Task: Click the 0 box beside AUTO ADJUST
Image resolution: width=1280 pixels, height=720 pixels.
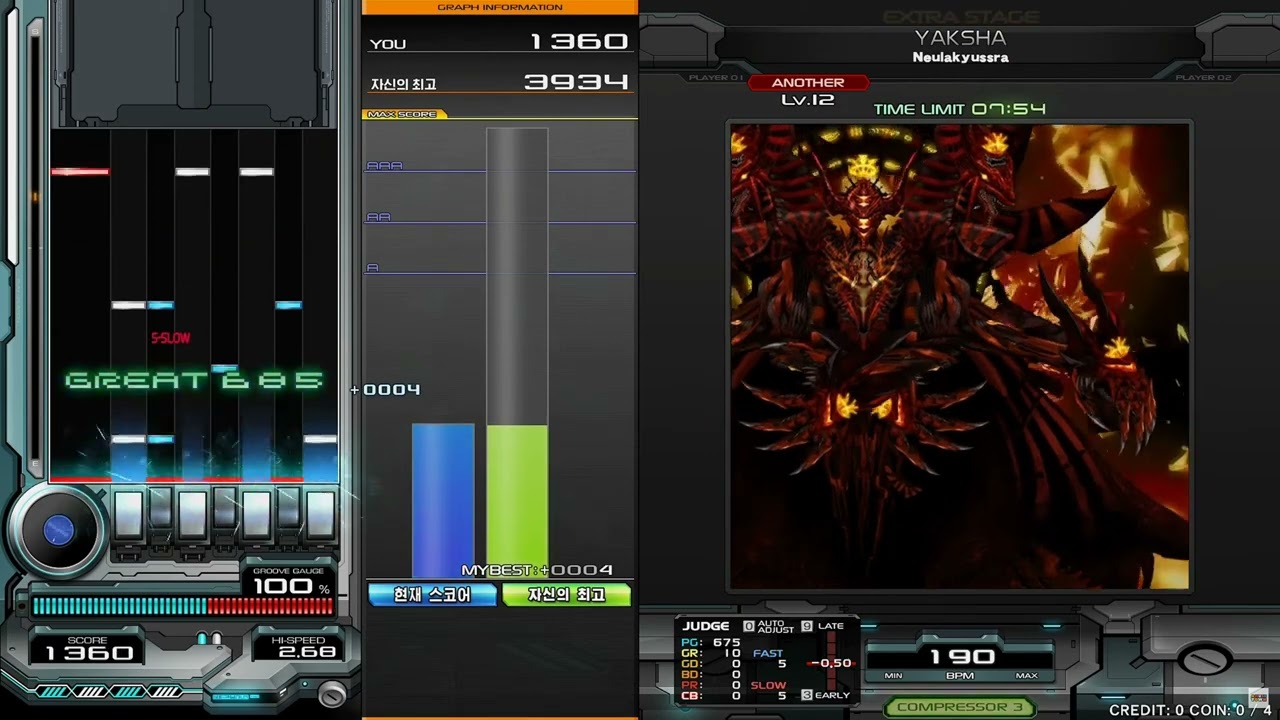Action: (x=748, y=626)
